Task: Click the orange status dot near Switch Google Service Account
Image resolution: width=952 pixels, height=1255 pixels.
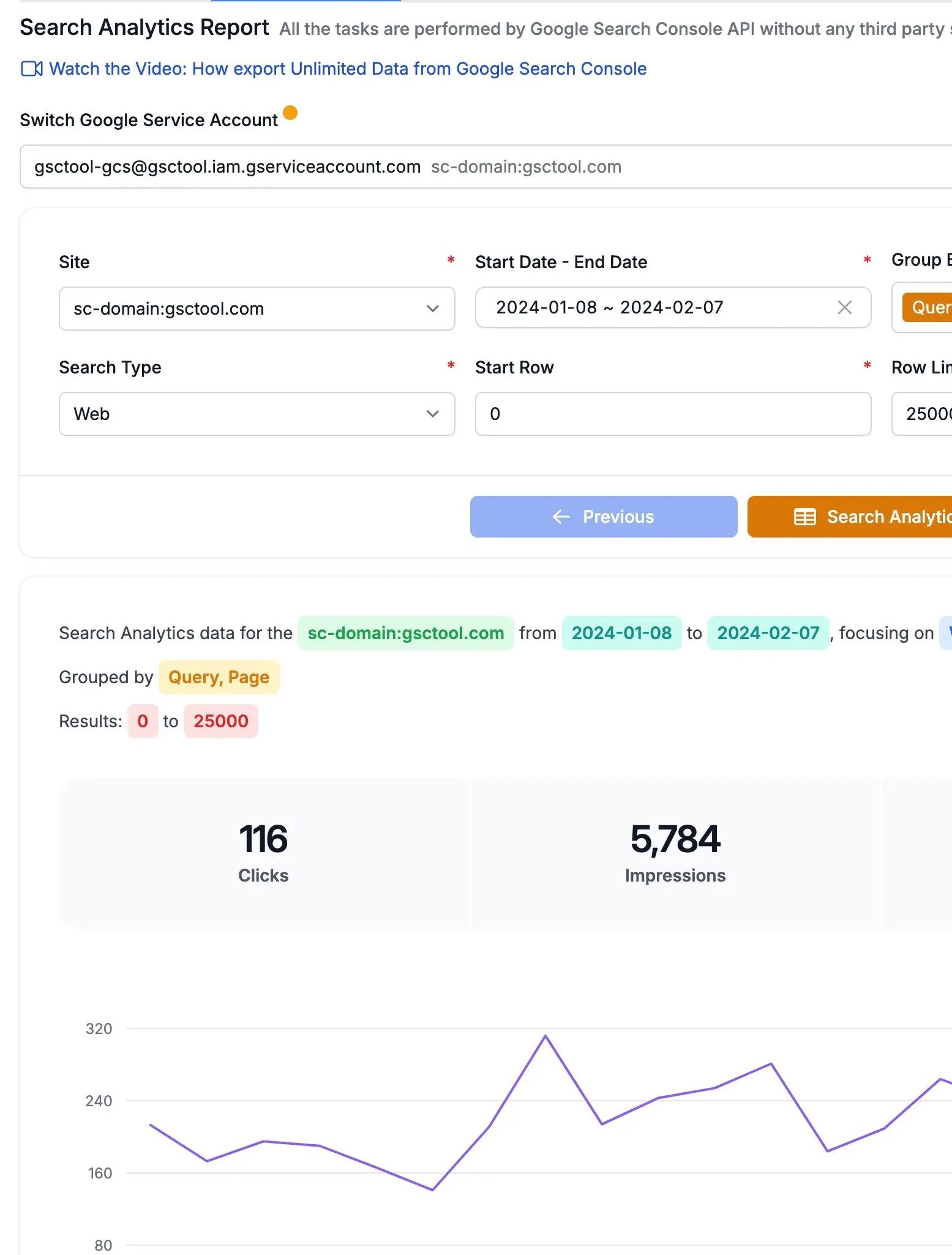Action: (290, 113)
